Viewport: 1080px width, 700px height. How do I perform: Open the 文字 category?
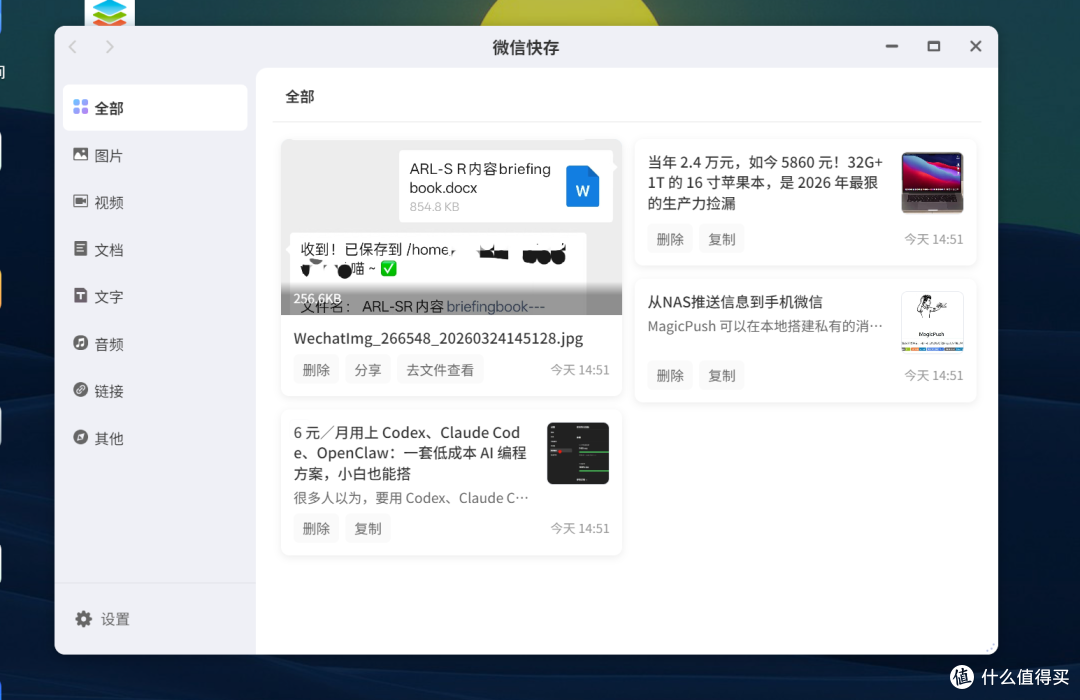pyautogui.click(x=155, y=297)
